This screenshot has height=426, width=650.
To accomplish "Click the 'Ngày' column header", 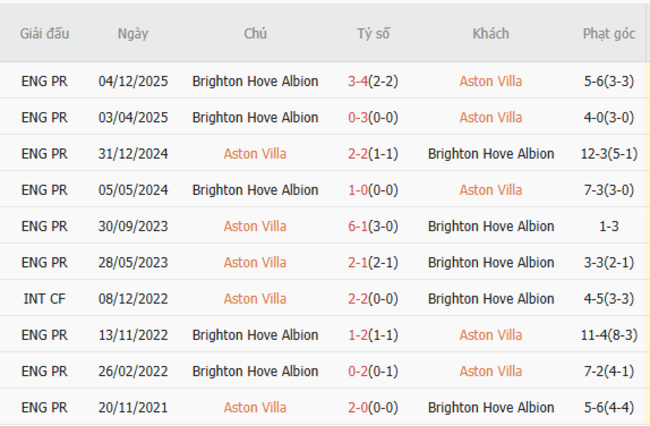I will pos(133,33).
